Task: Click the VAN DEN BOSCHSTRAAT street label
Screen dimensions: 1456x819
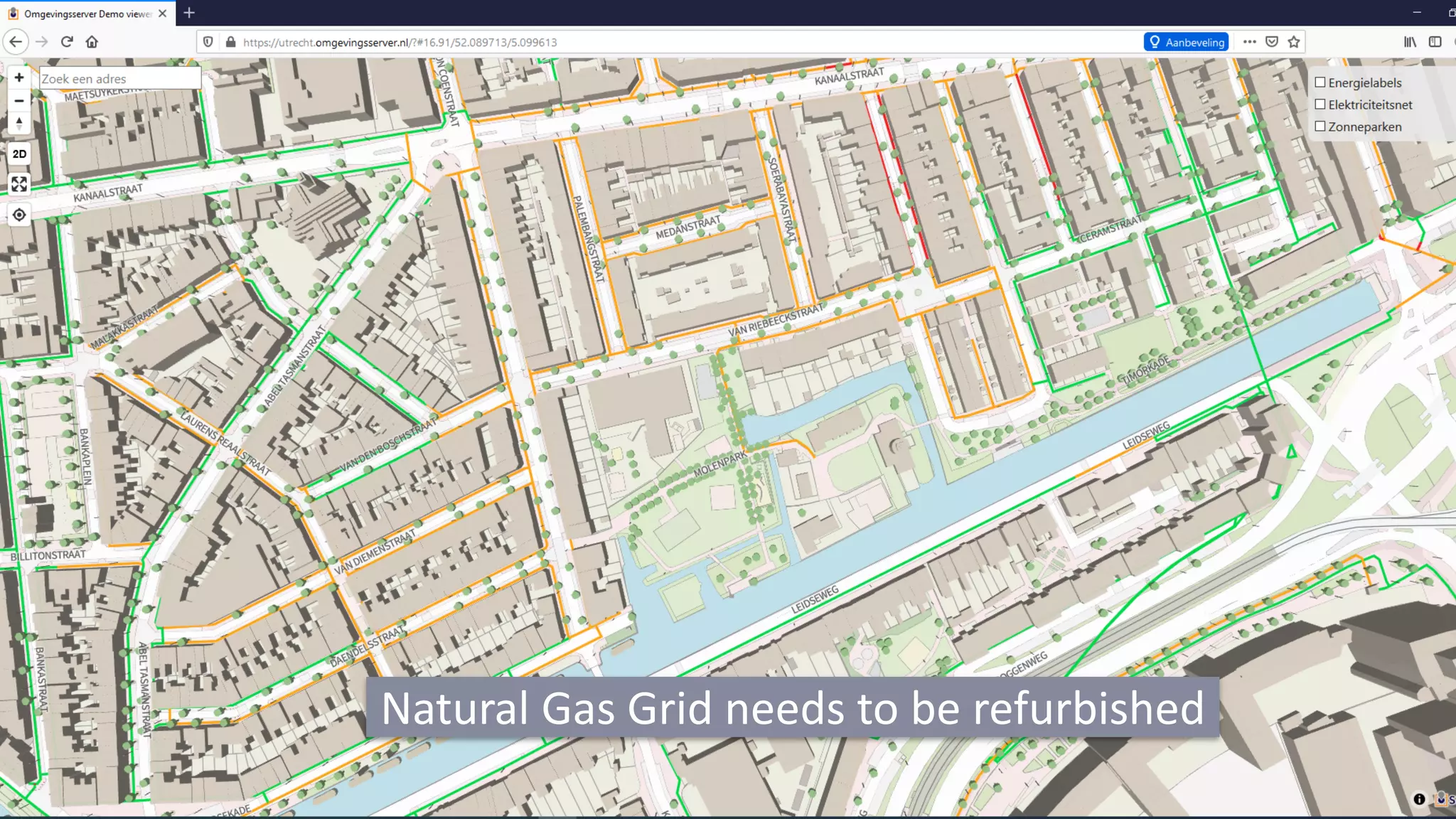Action: click(x=387, y=446)
